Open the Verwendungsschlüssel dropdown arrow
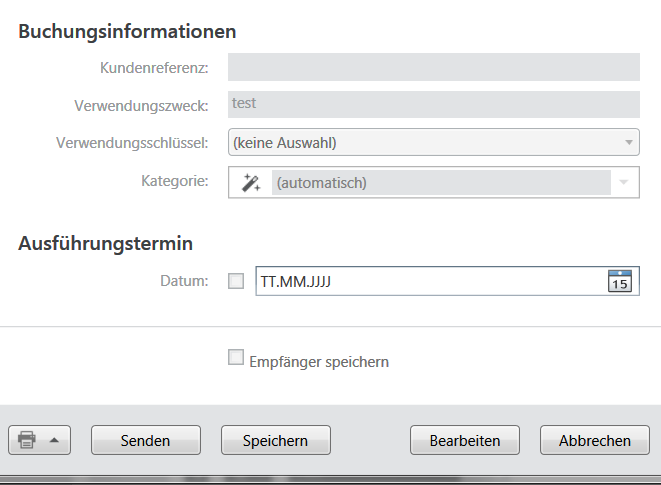Image resolution: width=661 pixels, height=485 pixels. [628, 143]
